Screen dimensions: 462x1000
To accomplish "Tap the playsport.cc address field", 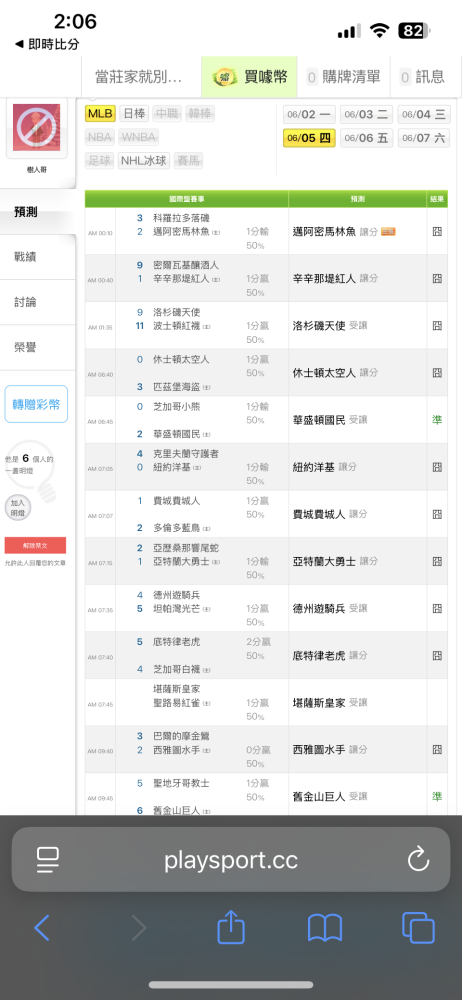I will coord(231,860).
